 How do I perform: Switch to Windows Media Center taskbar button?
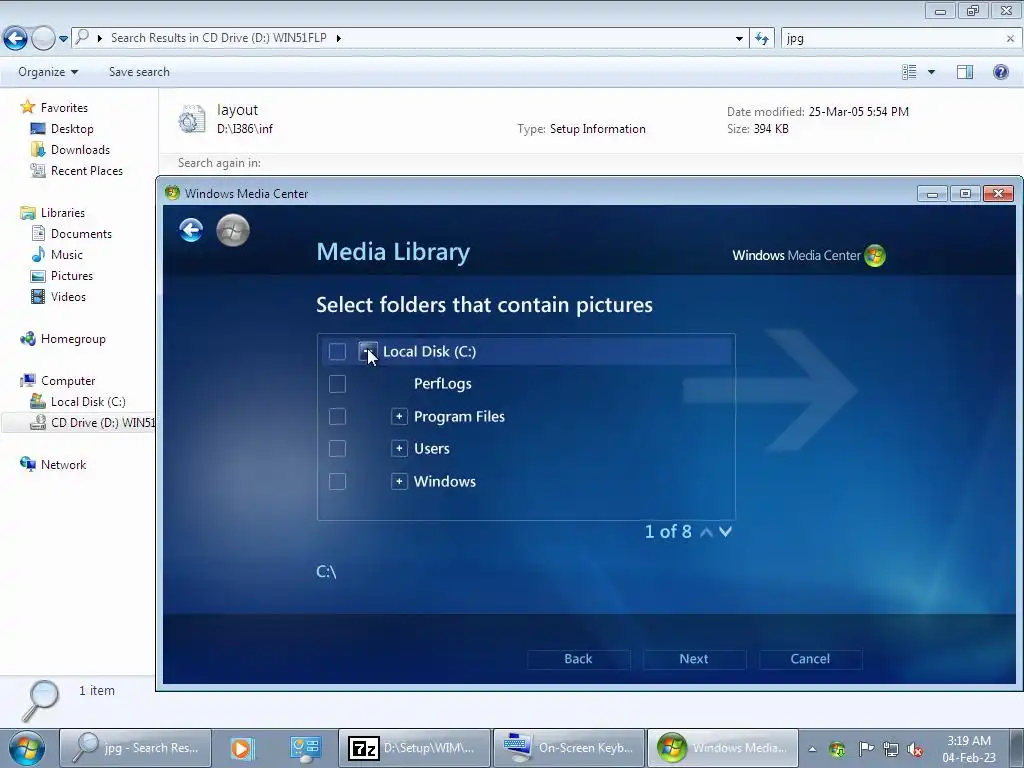(x=723, y=748)
